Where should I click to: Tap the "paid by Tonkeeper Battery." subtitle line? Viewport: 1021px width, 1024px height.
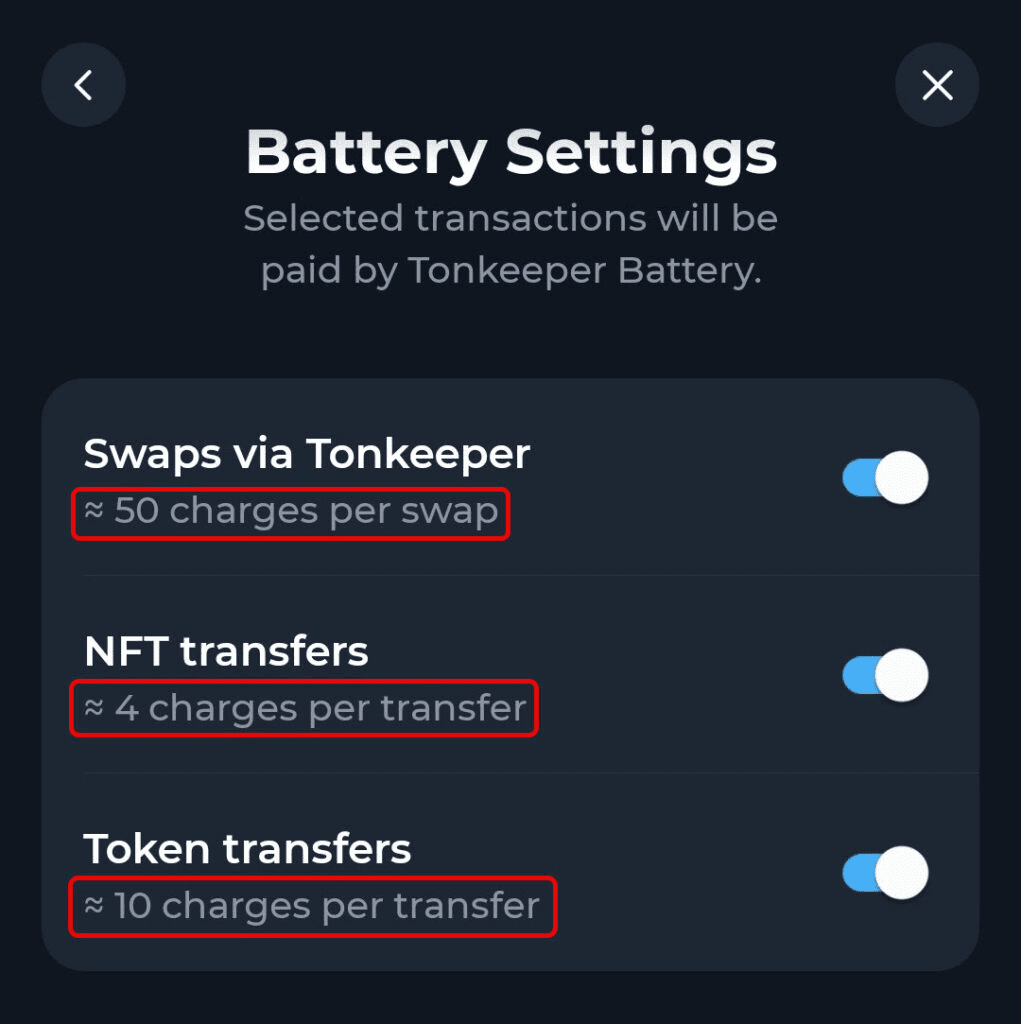511,272
